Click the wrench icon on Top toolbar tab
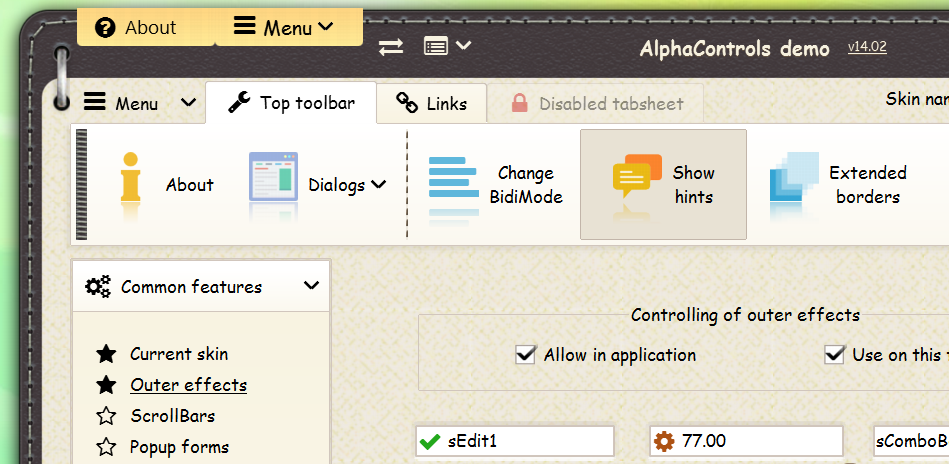This screenshot has width=949, height=464. (240, 103)
